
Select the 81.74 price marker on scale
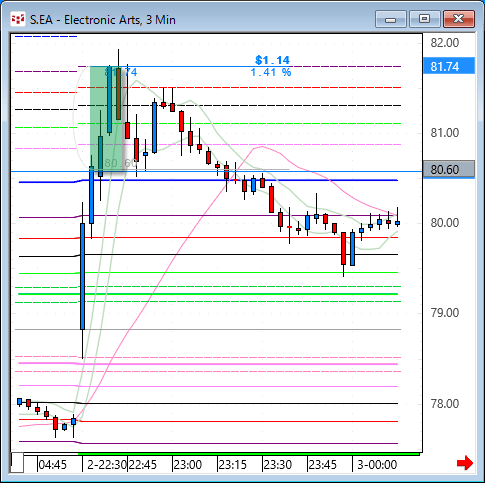click(x=449, y=66)
